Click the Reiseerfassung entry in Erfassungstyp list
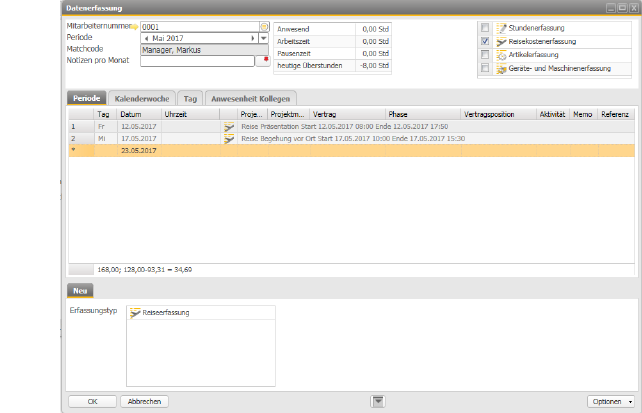This screenshot has height=413, width=642. click(x=160, y=312)
